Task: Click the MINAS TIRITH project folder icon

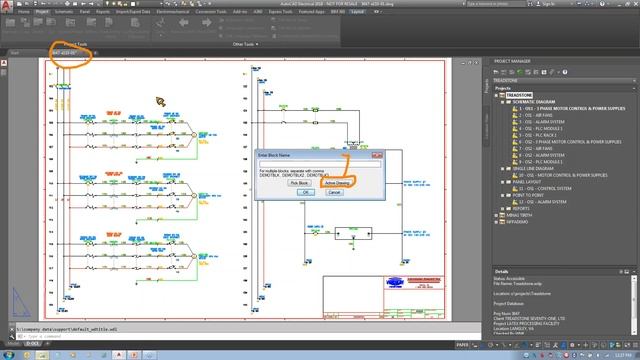Action: 502,215
